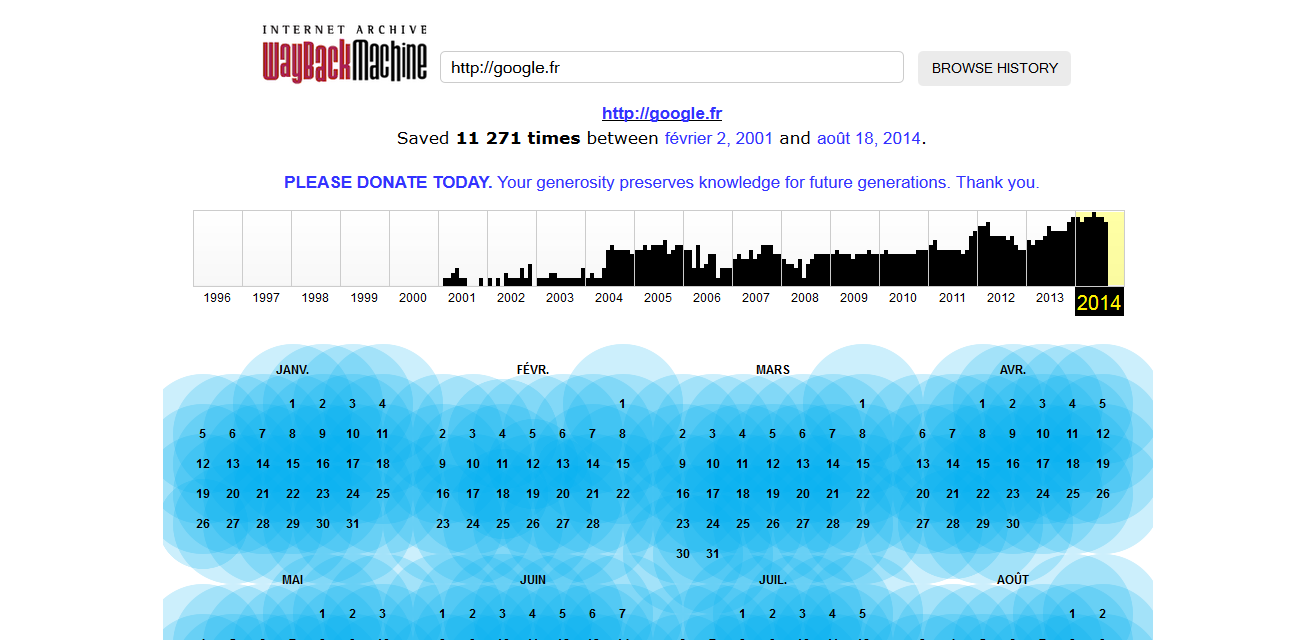Open day 9 in the FÉVR. calendar

pos(442,464)
